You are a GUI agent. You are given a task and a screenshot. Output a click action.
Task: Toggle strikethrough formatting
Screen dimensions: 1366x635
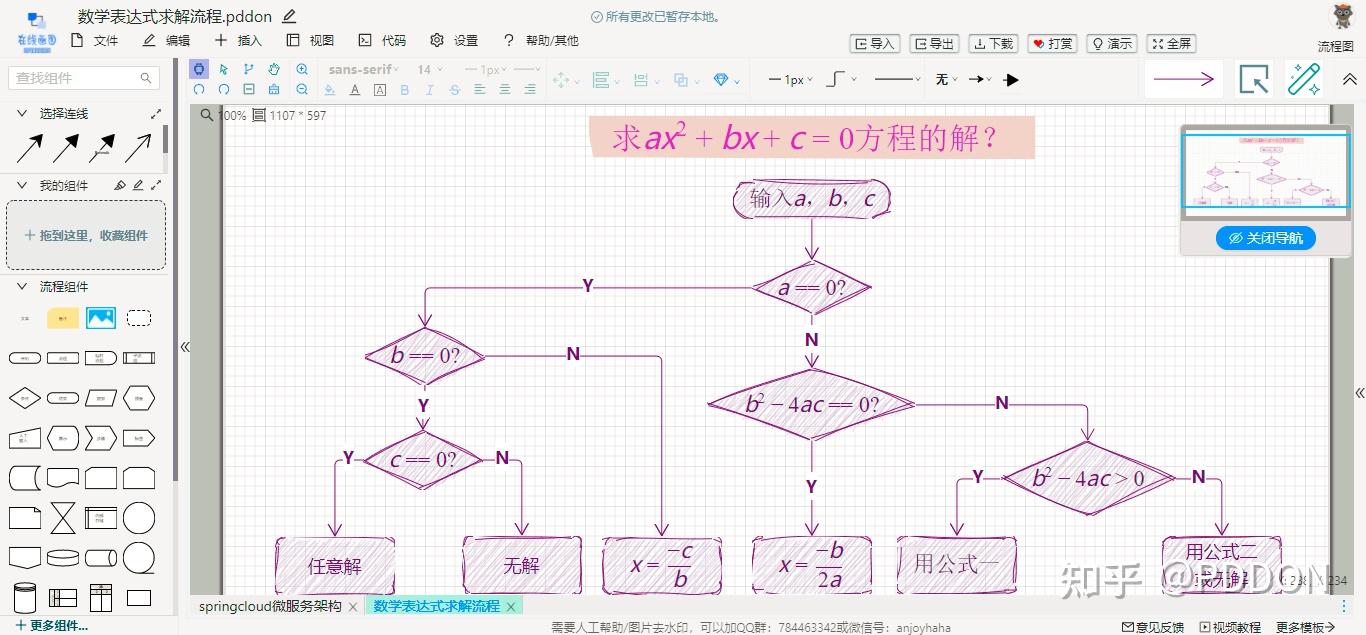click(453, 90)
